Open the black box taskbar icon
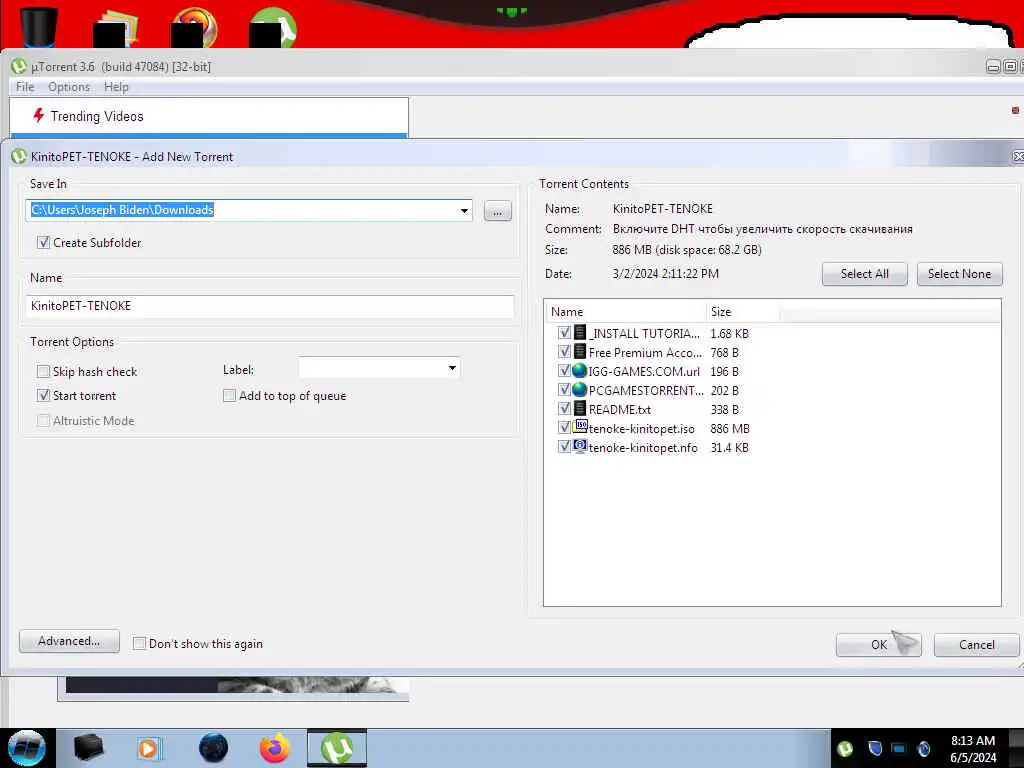Image resolution: width=1024 pixels, height=768 pixels. [x=89, y=748]
